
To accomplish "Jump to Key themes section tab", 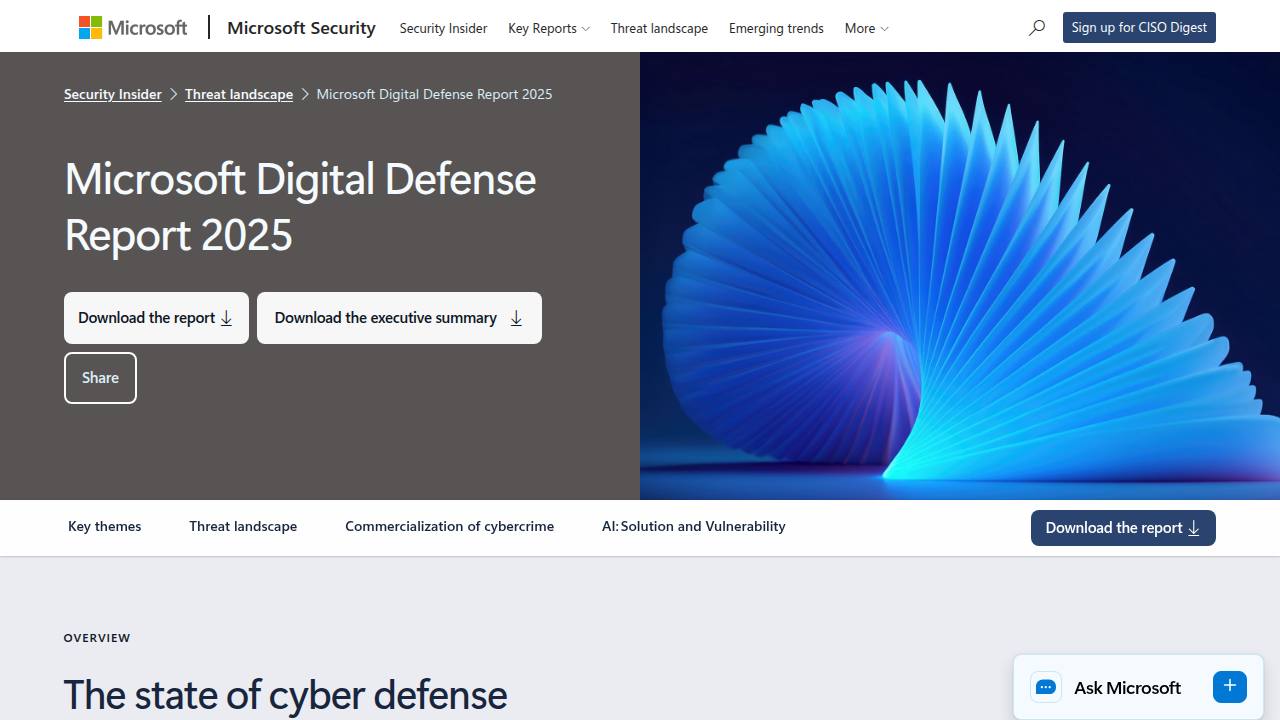I will tap(105, 526).
